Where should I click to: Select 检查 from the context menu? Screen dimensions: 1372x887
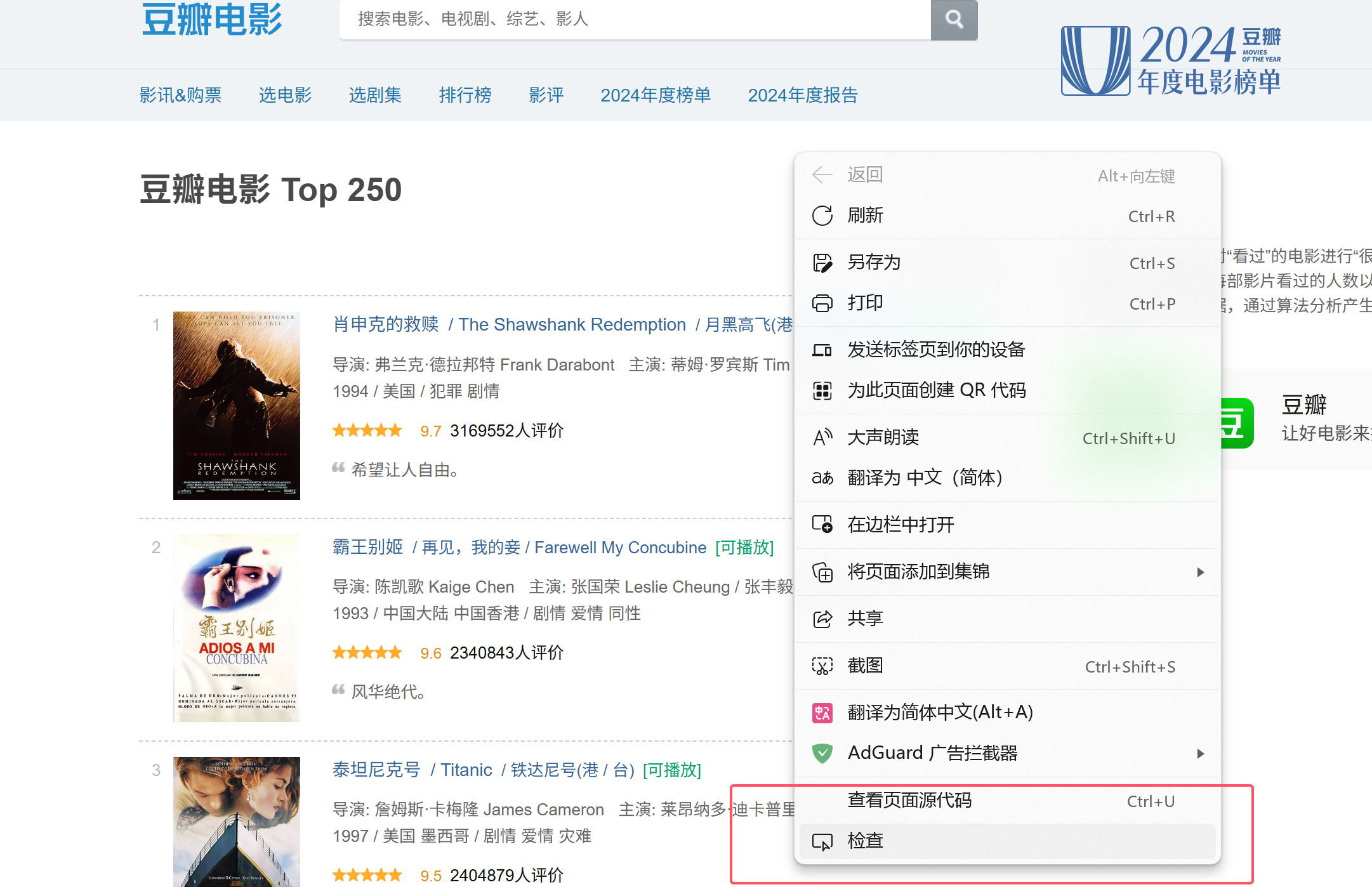(x=865, y=841)
